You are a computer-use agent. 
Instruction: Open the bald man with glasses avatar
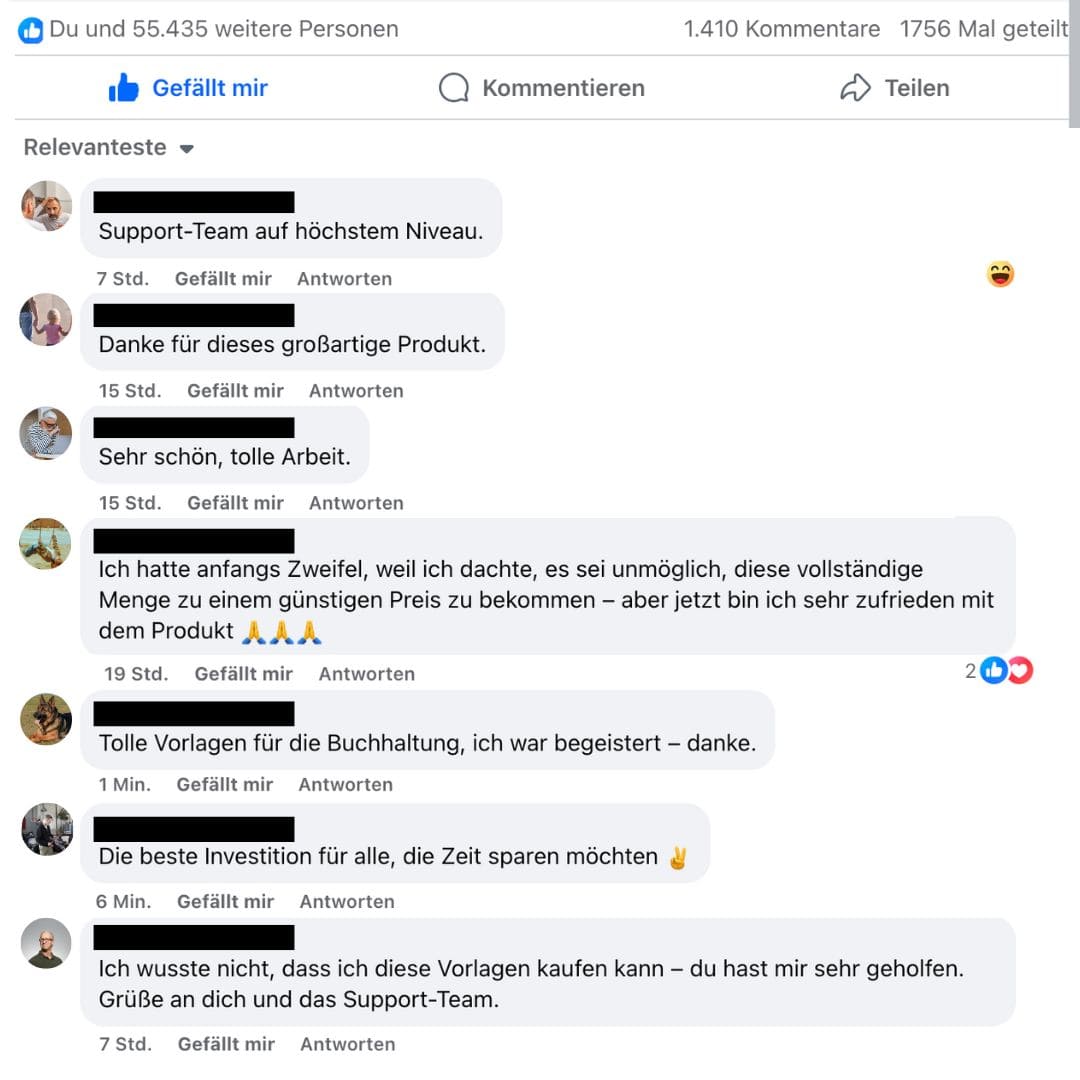pyautogui.click(x=46, y=944)
